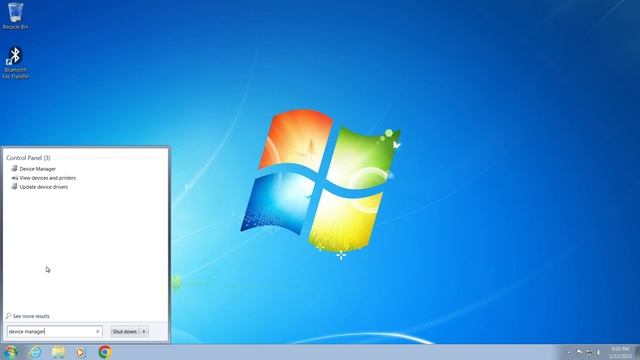The width and height of the screenshot is (640, 360).
Task: Open Windows Explorer folder icon on taskbar
Action: coord(58,352)
